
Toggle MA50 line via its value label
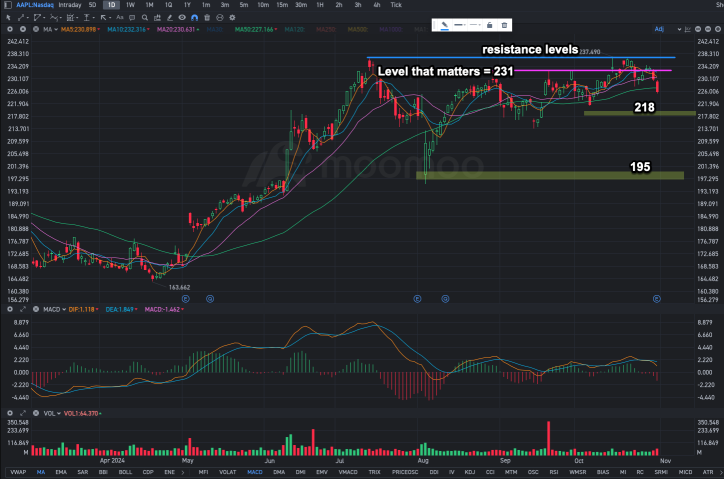pos(256,29)
